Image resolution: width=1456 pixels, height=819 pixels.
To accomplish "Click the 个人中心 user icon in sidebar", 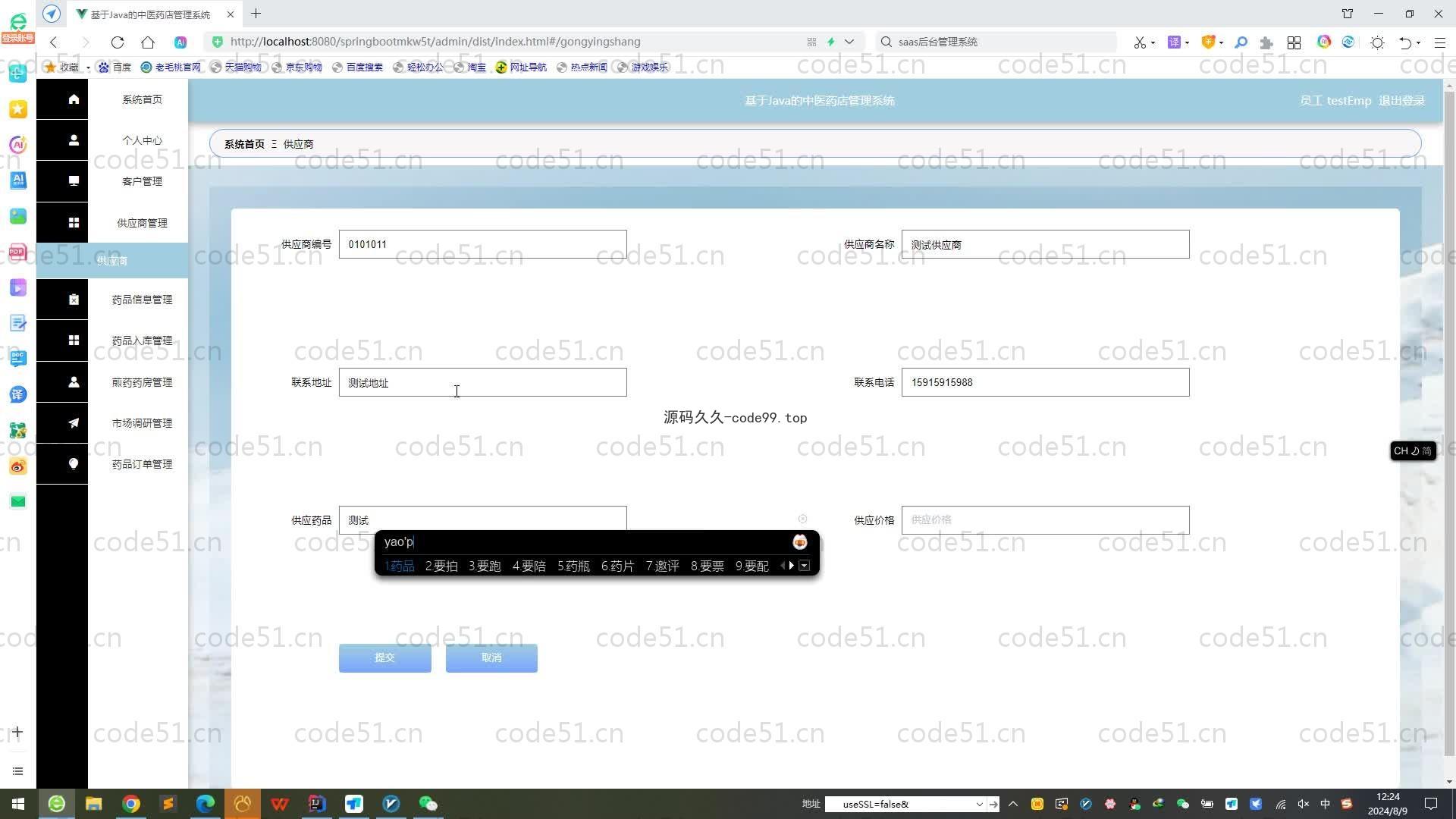I will (74, 140).
